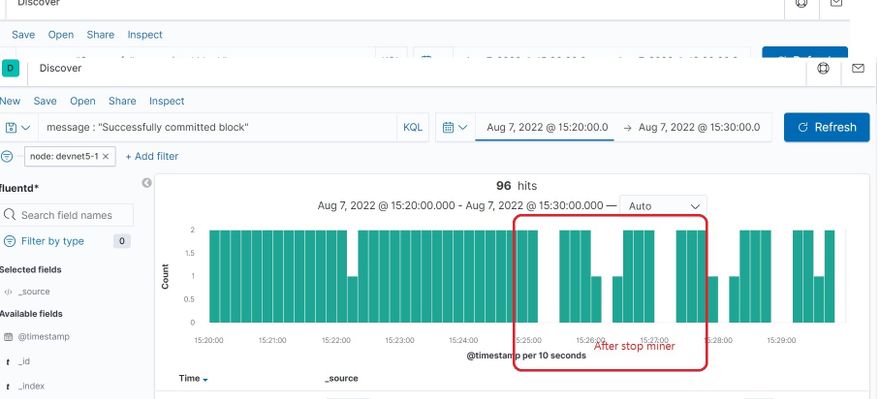Sort by the Time column arrow
The image size is (880, 399).
point(205,379)
